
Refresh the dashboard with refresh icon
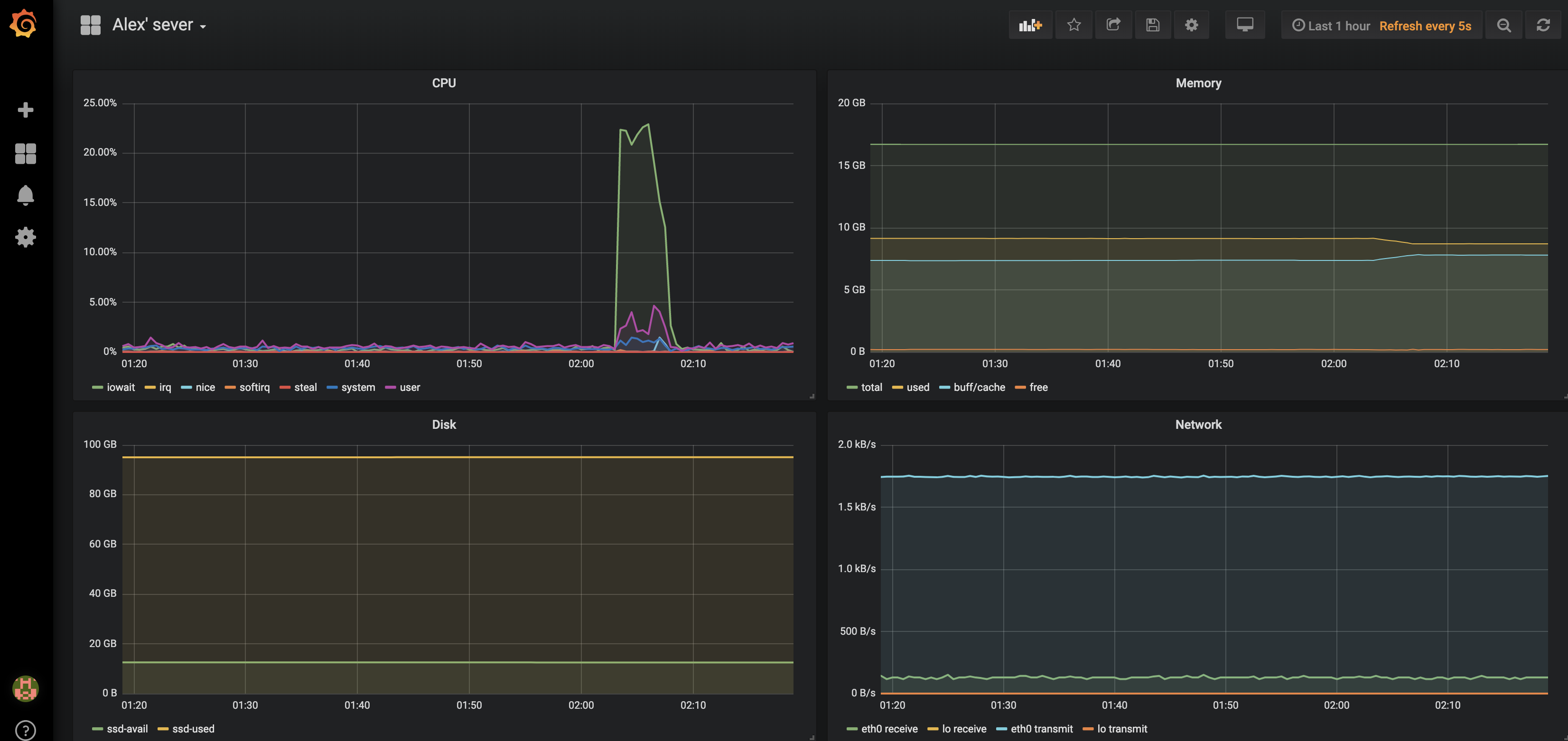point(1543,25)
